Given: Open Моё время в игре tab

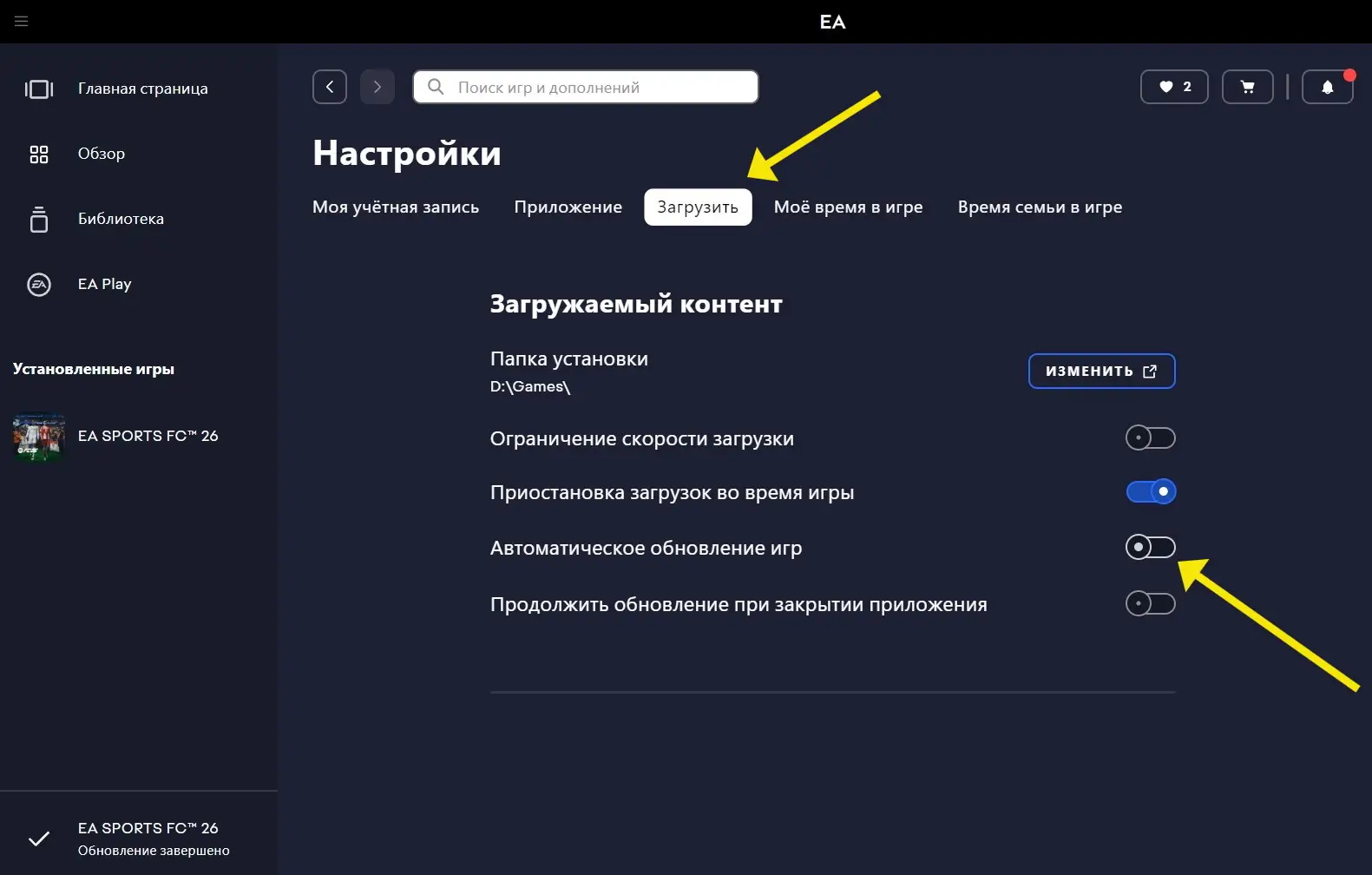Looking at the screenshot, I should (x=848, y=207).
